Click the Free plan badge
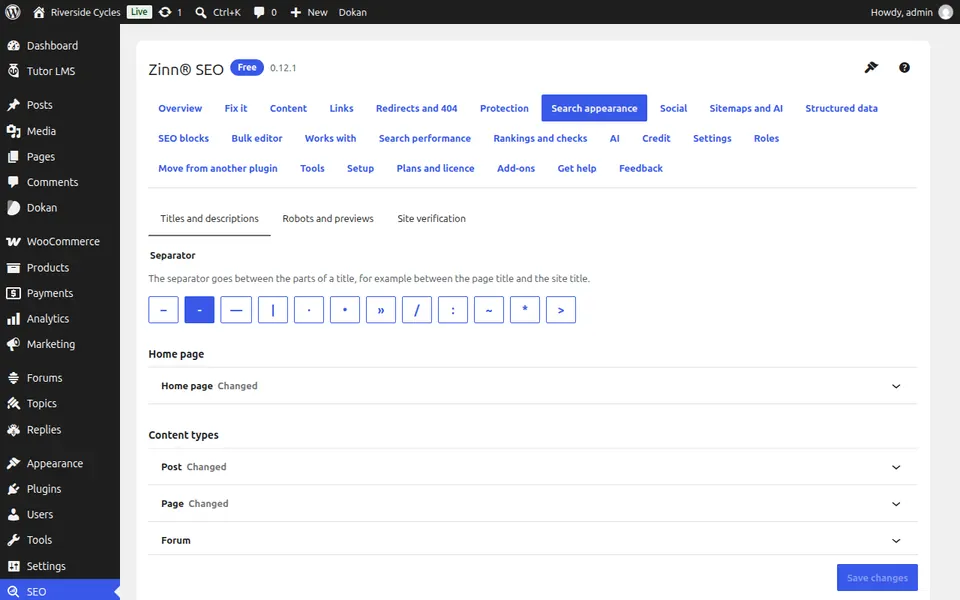 247,67
